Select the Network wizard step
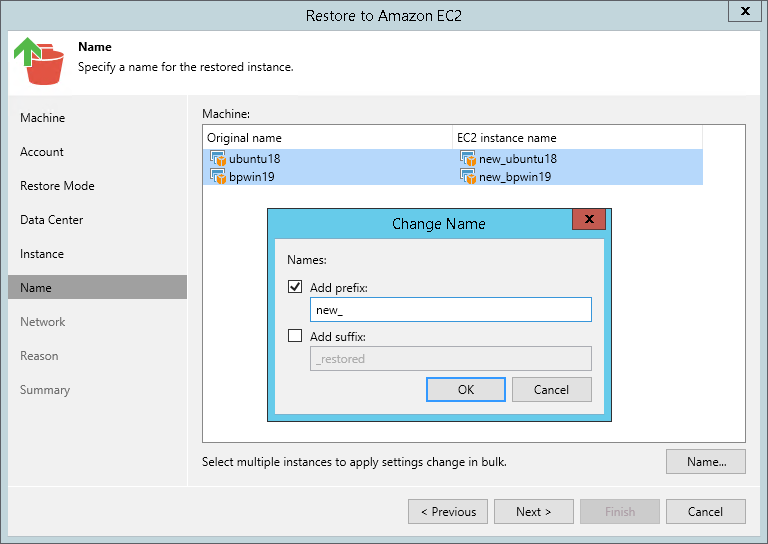Screen dimensions: 768x544 (x=43, y=322)
